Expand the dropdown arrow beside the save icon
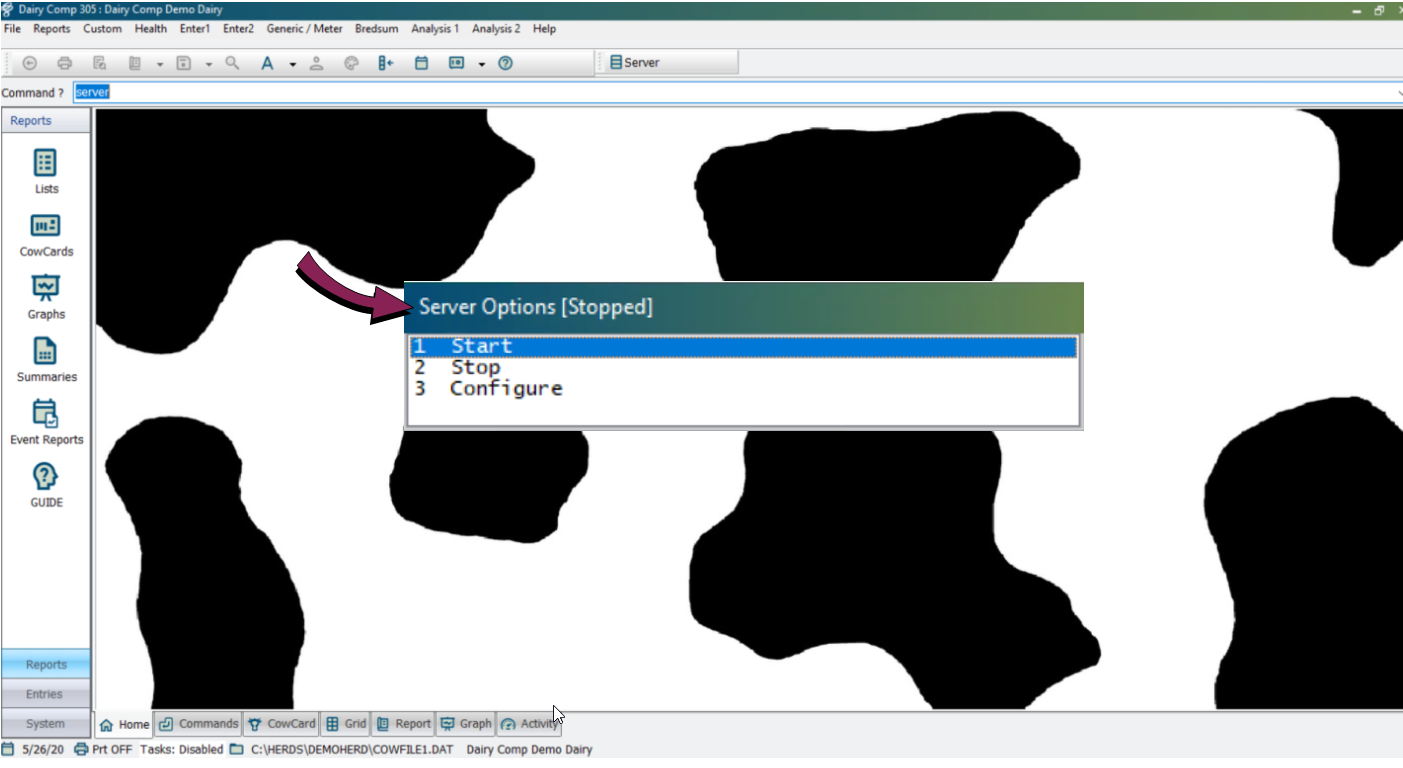Screen dimensions: 1403x768 [209, 64]
